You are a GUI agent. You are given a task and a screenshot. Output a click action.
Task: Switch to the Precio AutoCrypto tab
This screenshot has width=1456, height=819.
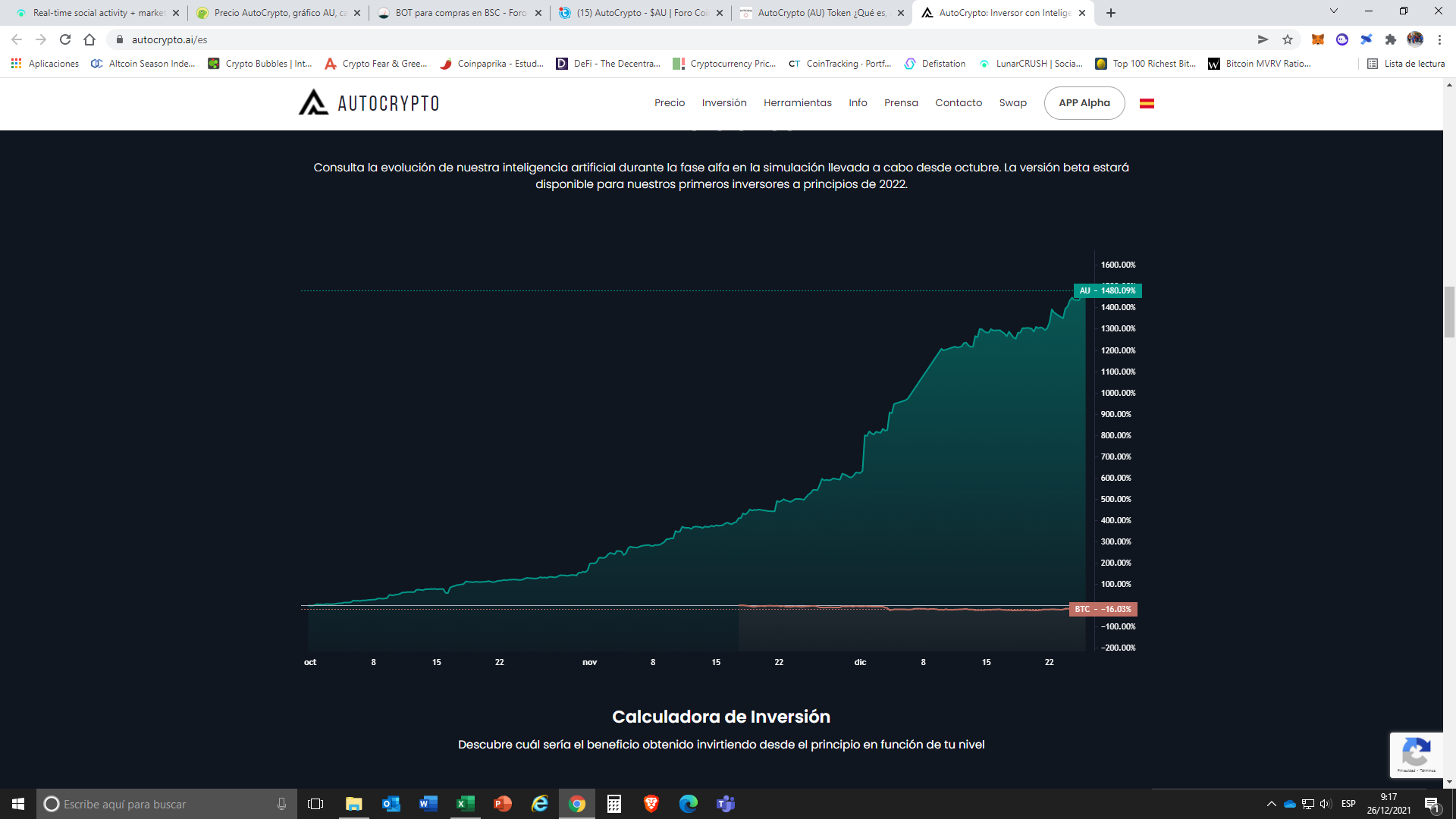pyautogui.click(x=278, y=13)
